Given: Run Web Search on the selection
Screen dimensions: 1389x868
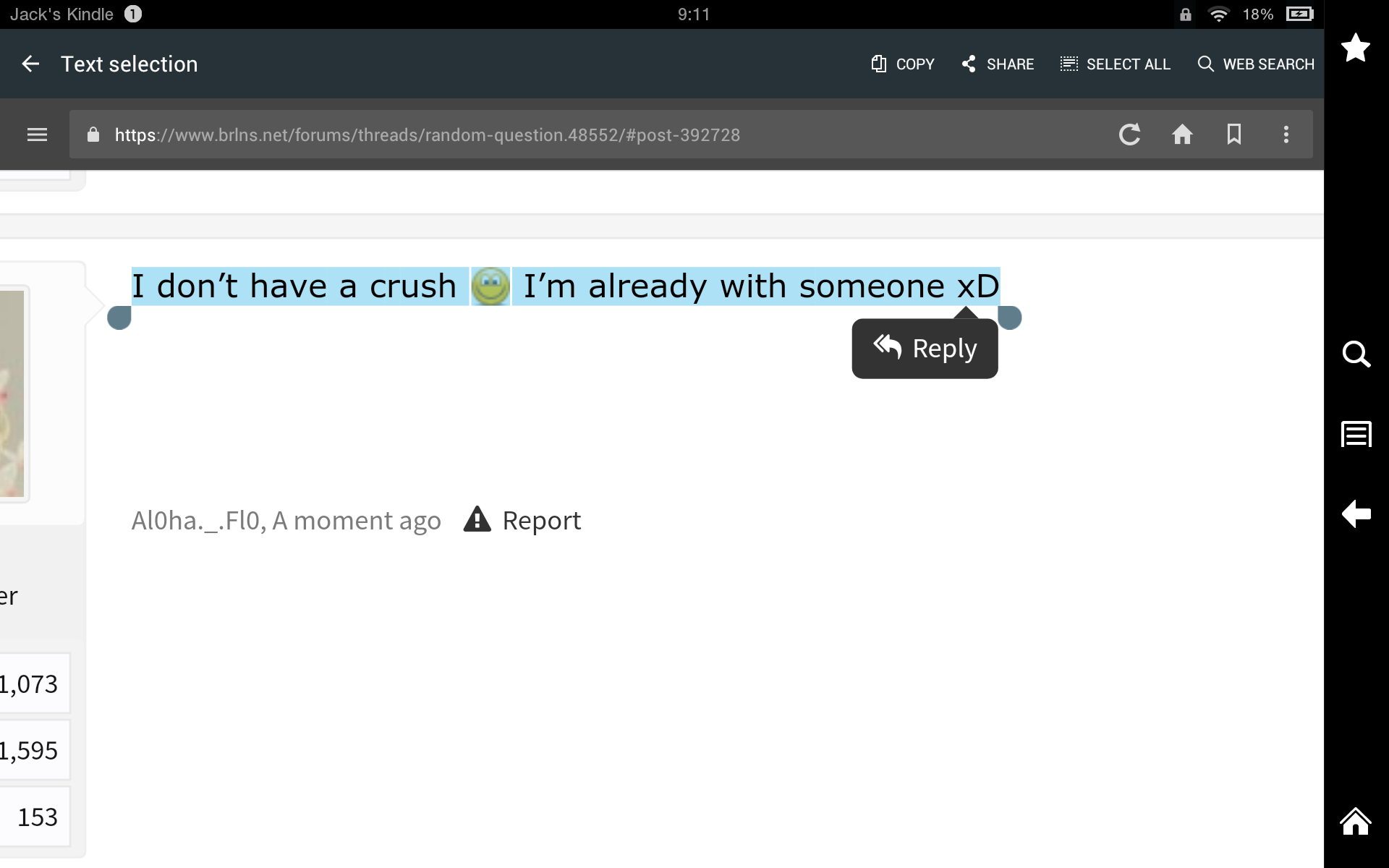Looking at the screenshot, I should coord(1256,64).
